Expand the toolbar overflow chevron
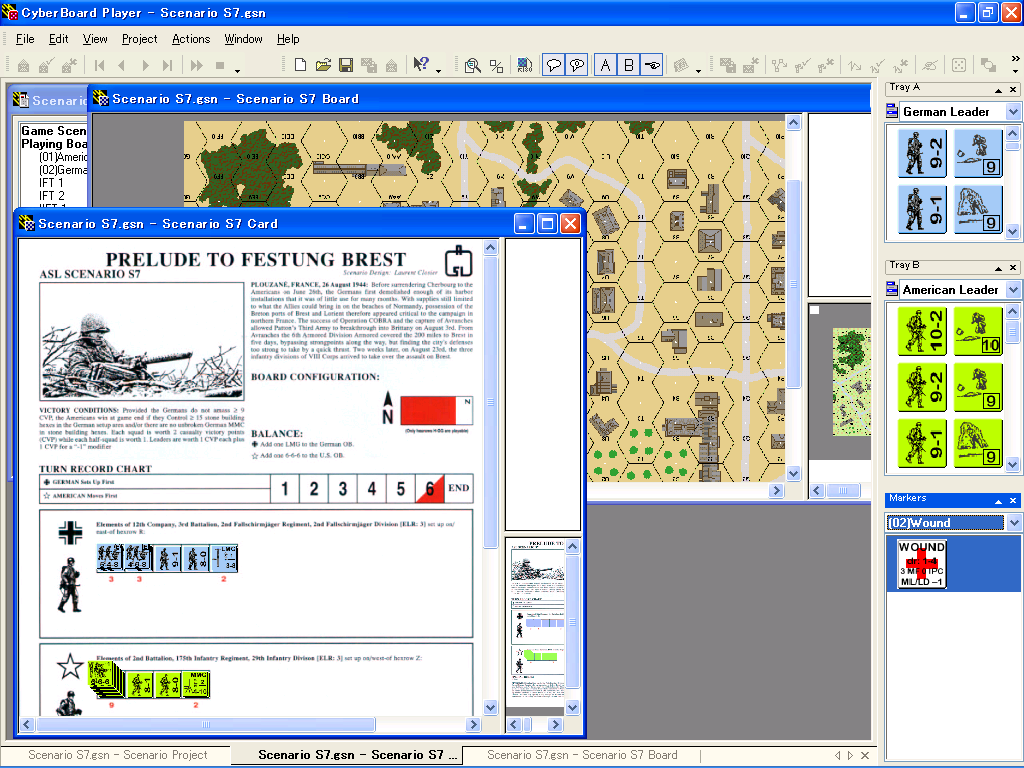 click(1015, 59)
